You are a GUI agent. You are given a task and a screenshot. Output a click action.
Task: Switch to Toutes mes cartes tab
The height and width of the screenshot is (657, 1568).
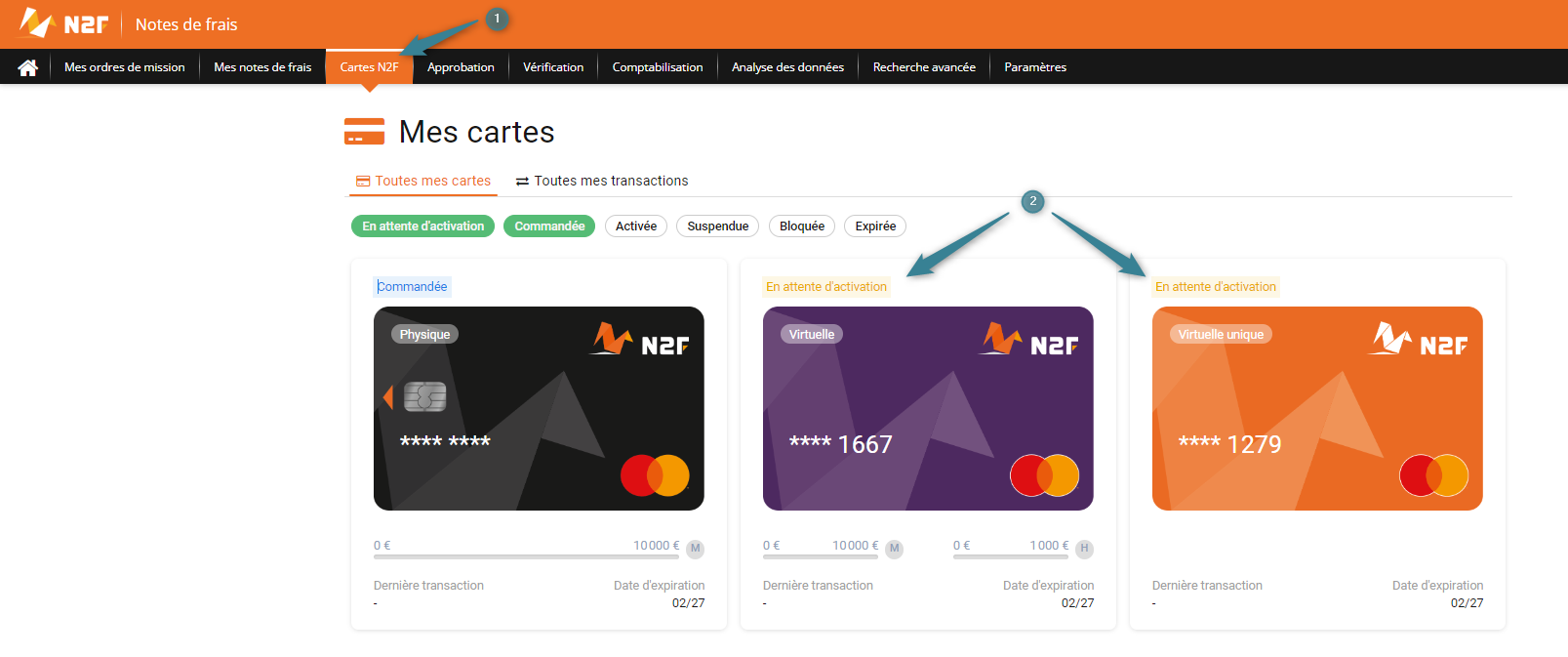(x=423, y=181)
